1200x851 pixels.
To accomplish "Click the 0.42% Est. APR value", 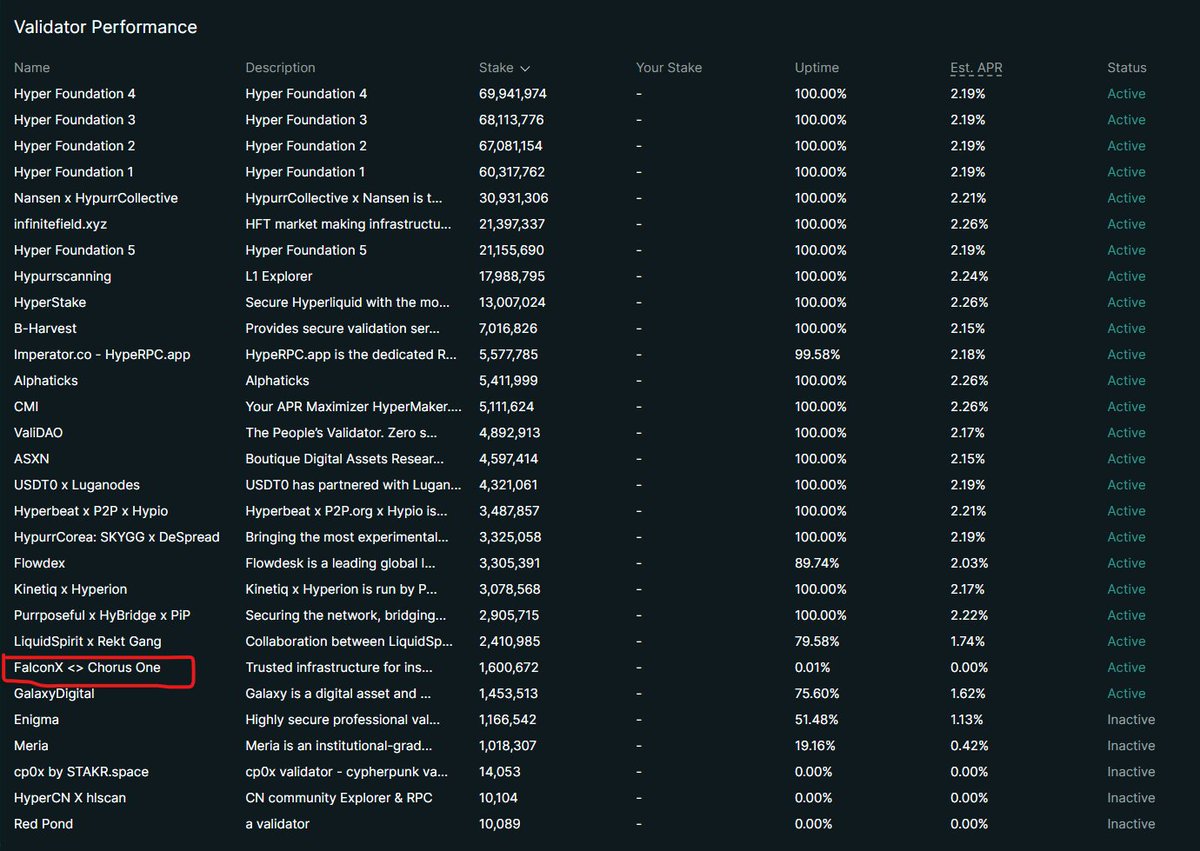I will pyautogui.click(x=968, y=745).
